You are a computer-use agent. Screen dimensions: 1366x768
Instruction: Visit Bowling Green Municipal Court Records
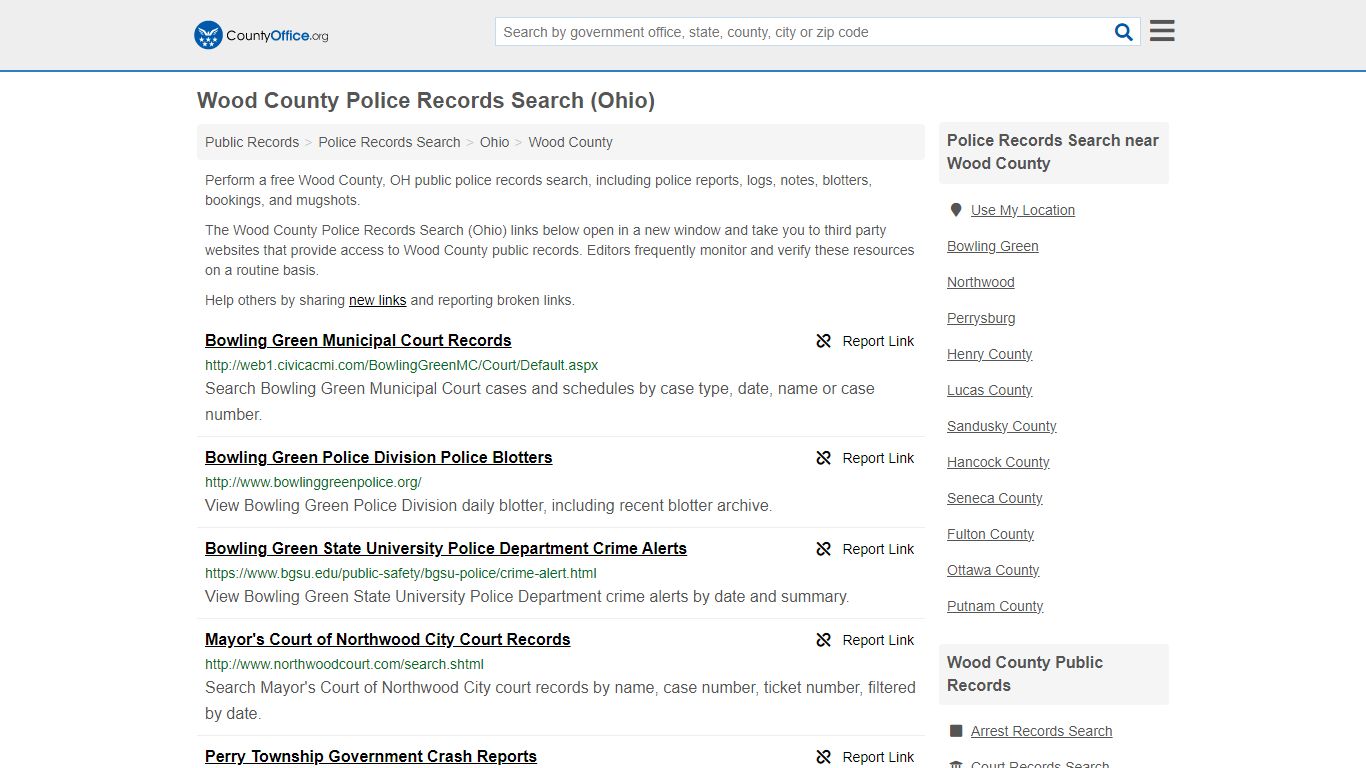(358, 340)
